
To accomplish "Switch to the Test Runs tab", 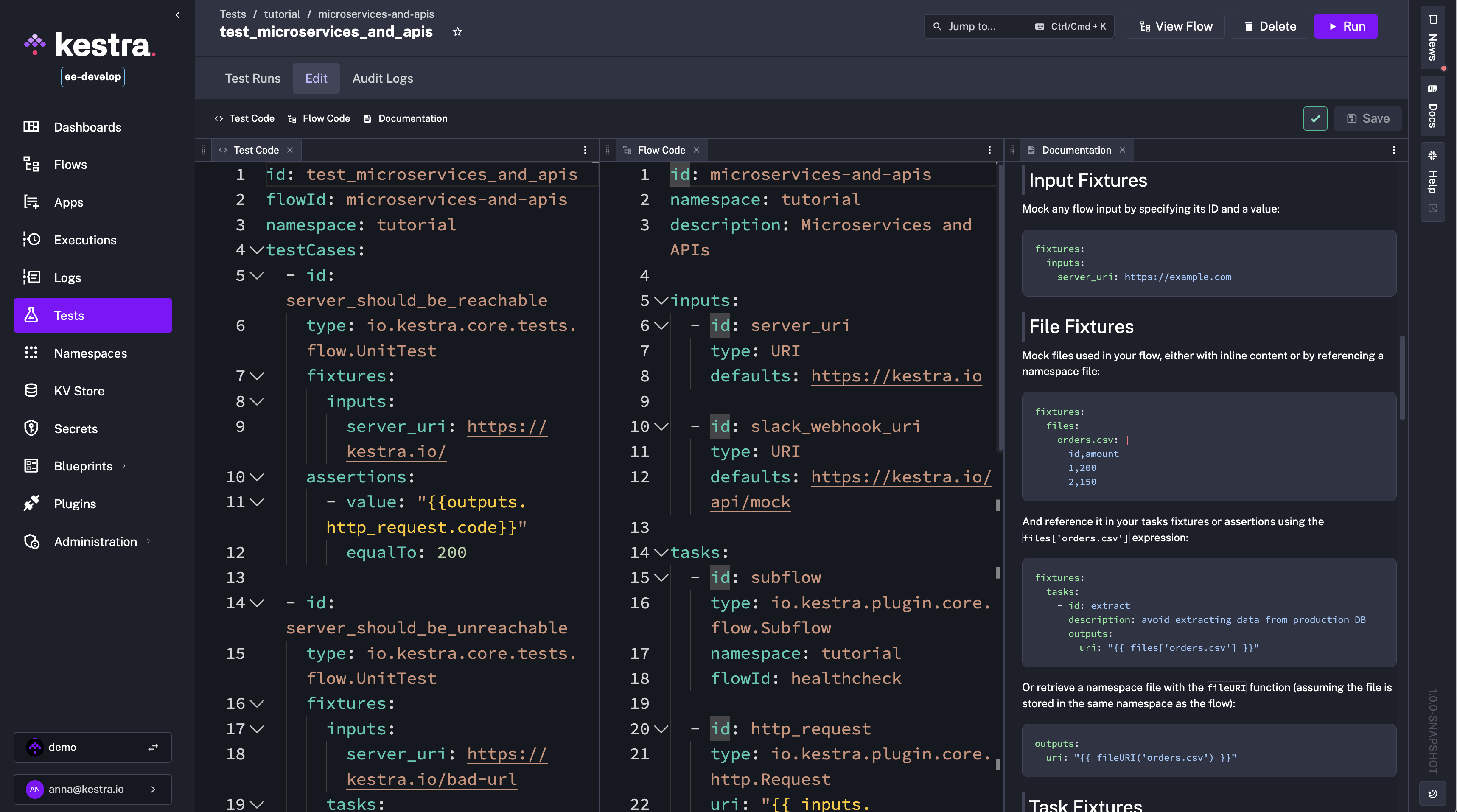I will [252, 78].
